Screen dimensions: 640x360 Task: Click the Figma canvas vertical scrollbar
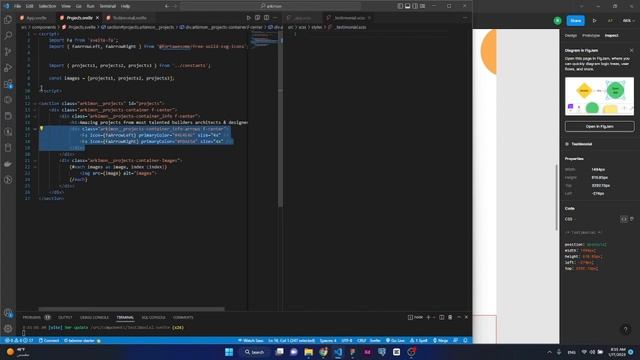557,197
